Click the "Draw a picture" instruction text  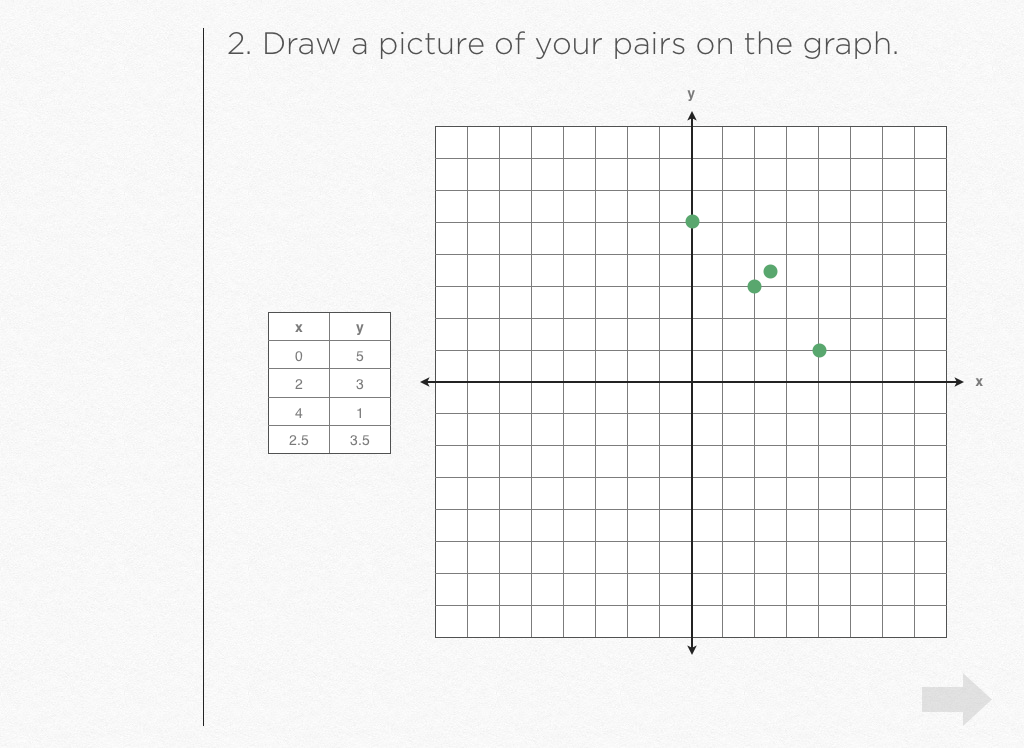point(562,45)
